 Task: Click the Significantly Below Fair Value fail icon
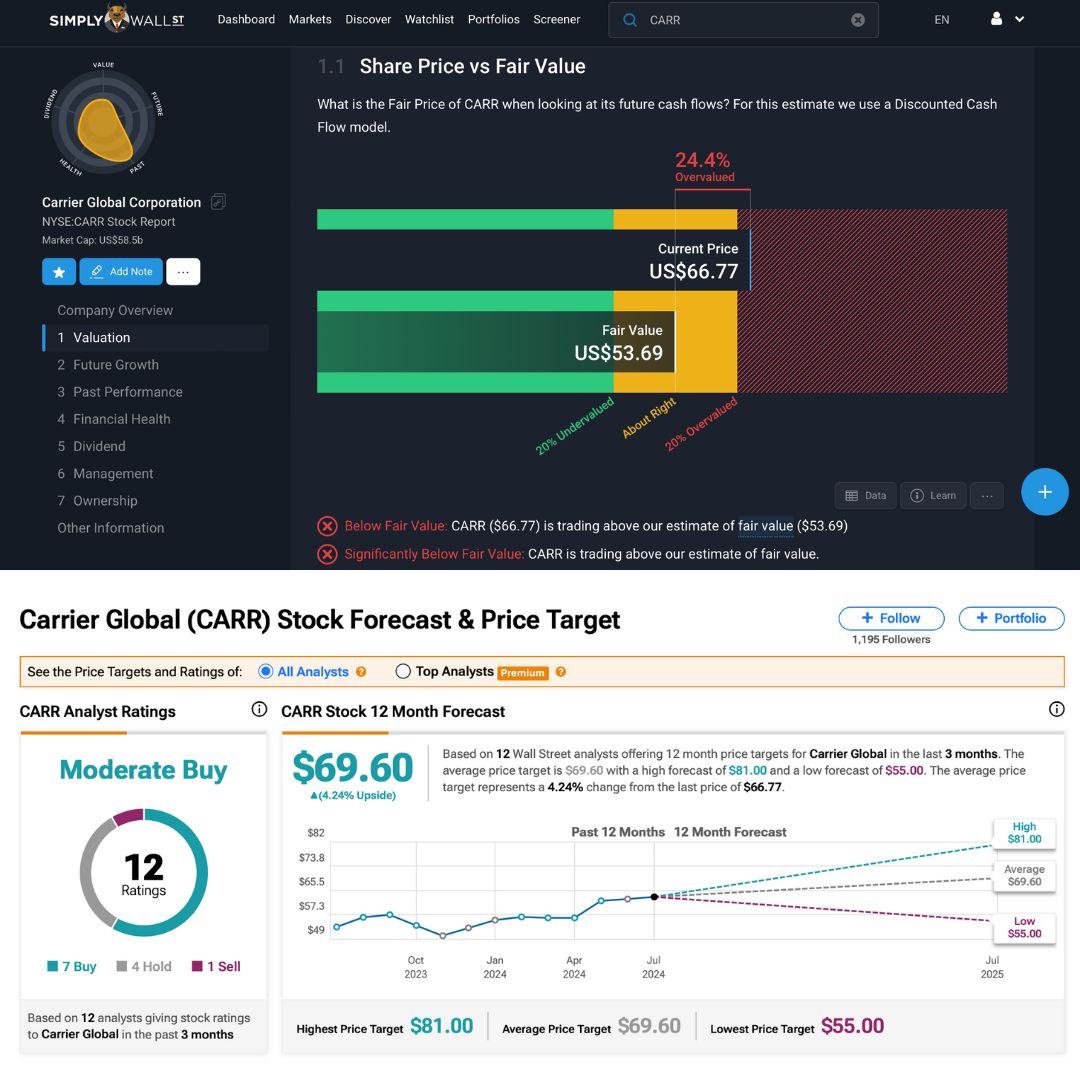[327, 554]
